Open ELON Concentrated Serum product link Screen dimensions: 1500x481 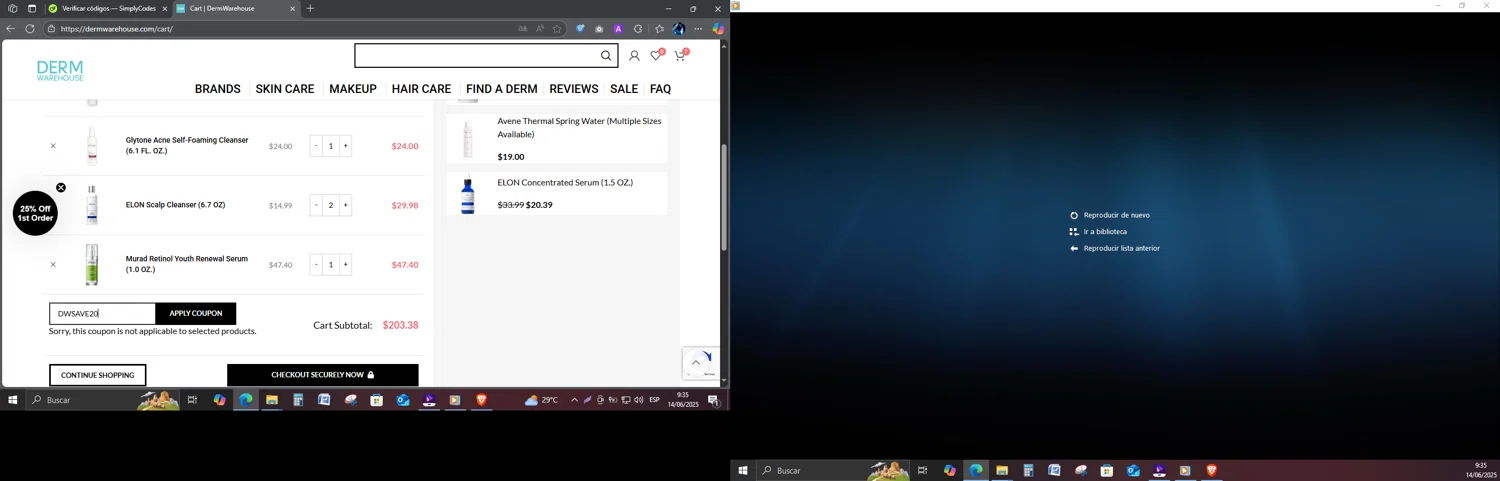[x=565, y=183]
